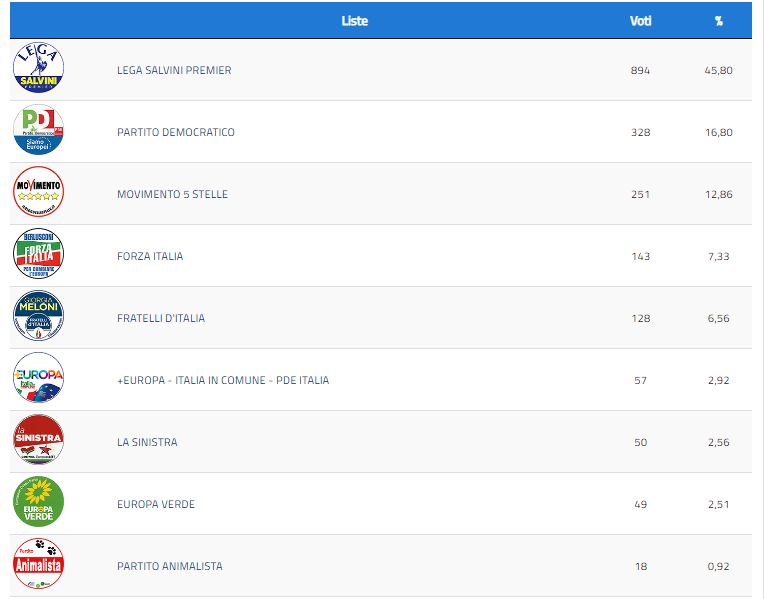Select the Europa Verde sunflower logo

click(x=38, y=503)
